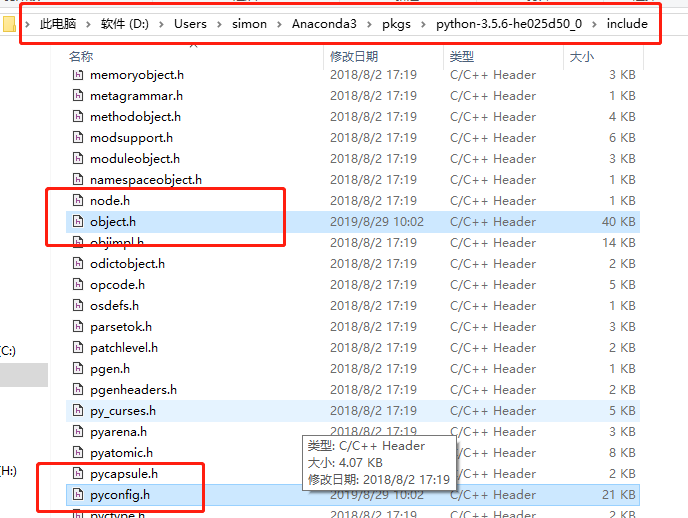Click the memoryobject.h file icon

tap(78, 75)
